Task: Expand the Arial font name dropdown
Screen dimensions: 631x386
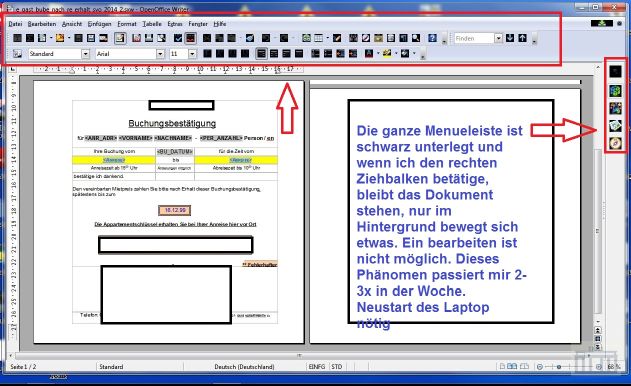Action: 160,54
